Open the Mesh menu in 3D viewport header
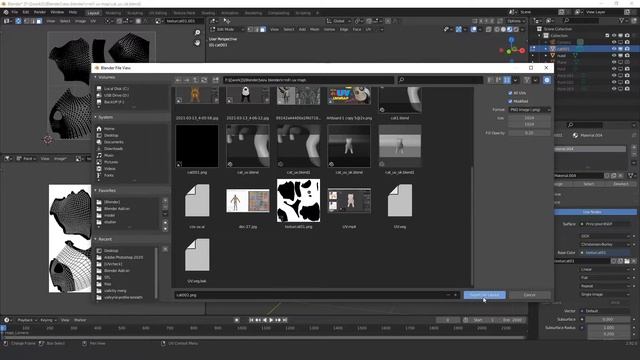Screen dimensions: 640x360 click(314, 29)
